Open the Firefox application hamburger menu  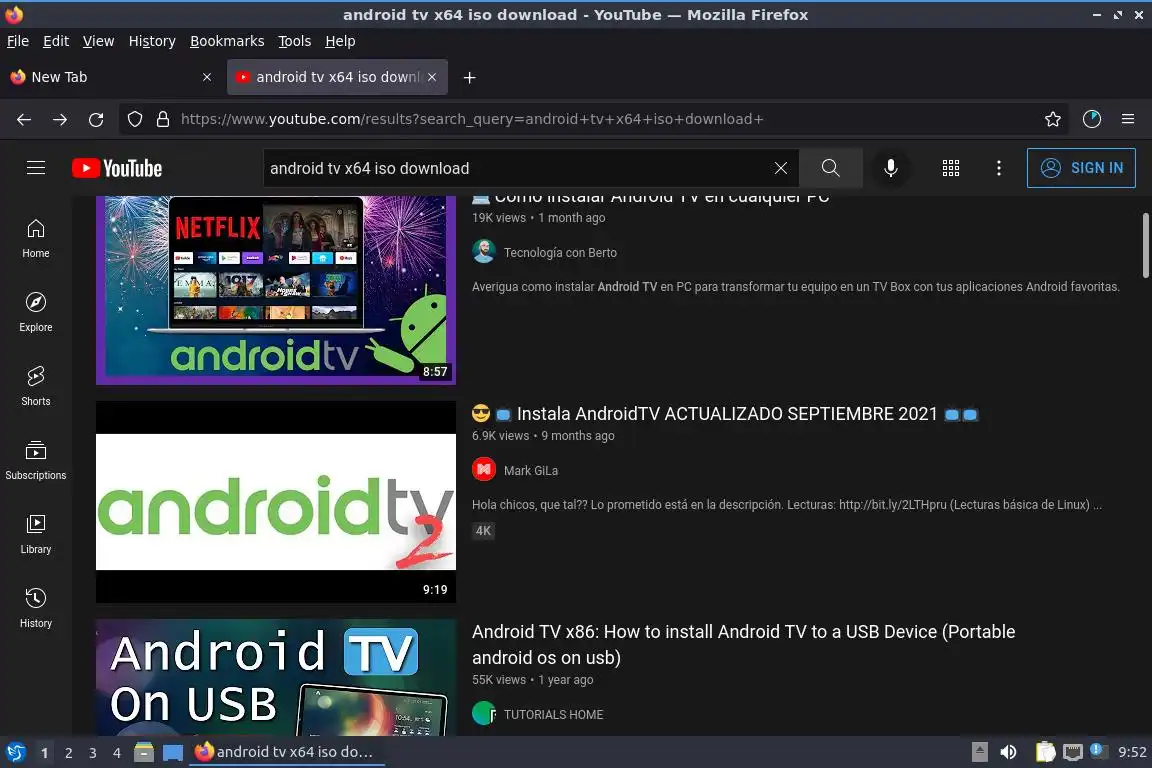[x=1128, y=119]
